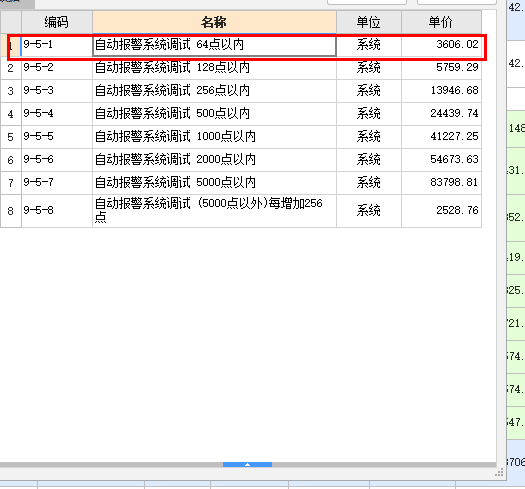Select price 24439.74
The width and height of the screenshot is (525, 489).
coord(441,114)
